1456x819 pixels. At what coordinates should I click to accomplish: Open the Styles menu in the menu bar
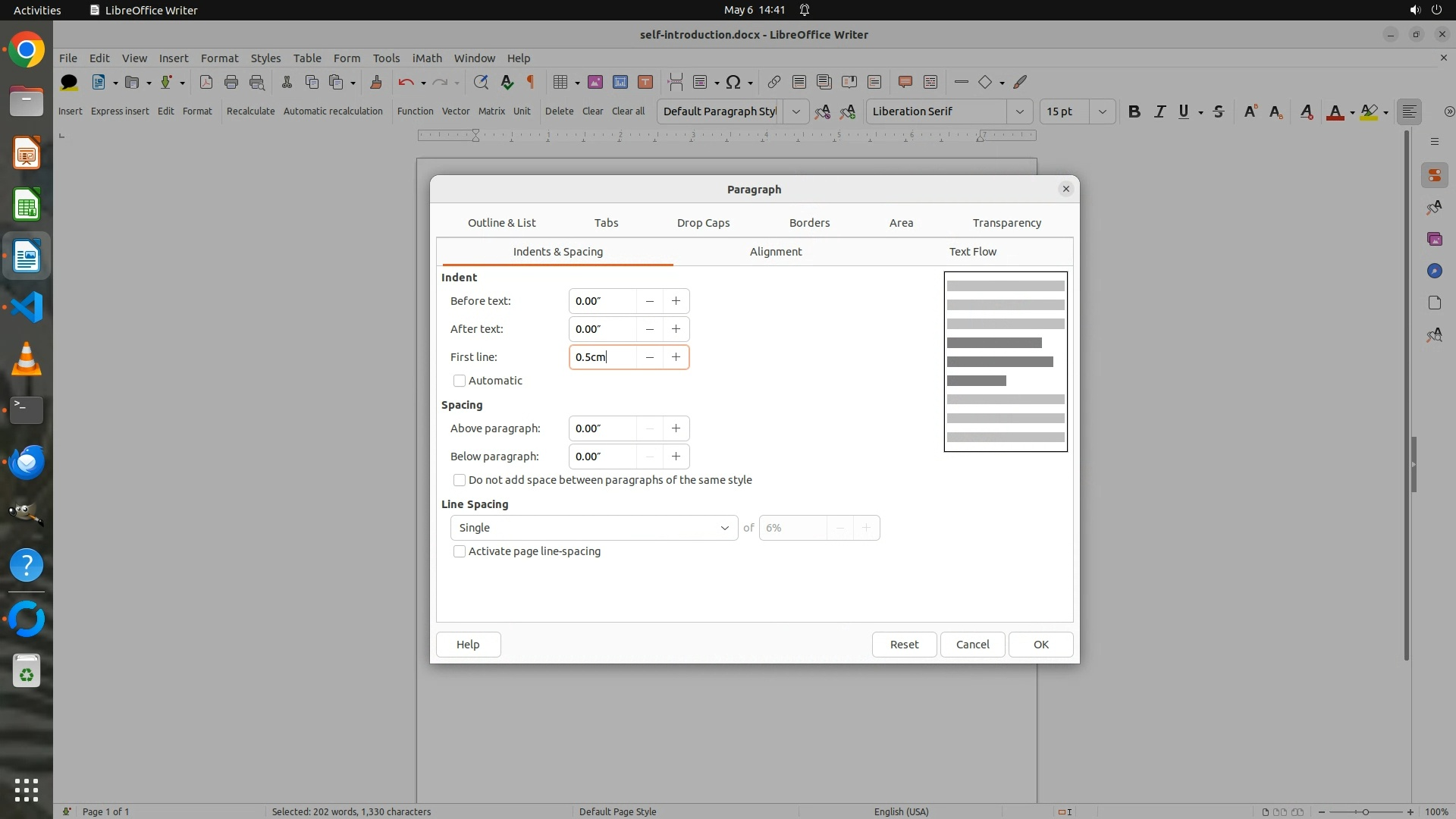265,58
